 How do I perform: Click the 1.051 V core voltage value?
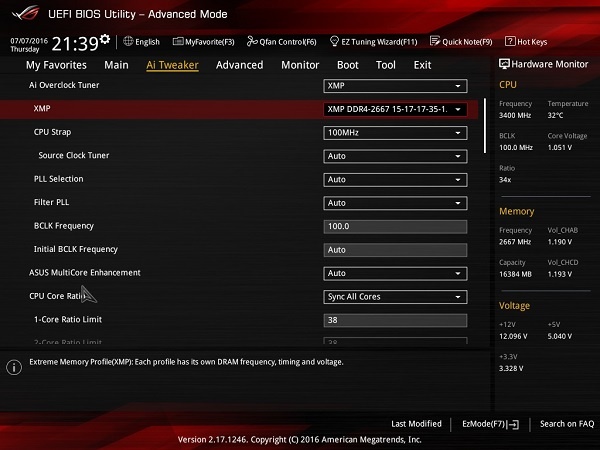pyautogui.click(x=560, y=148)
